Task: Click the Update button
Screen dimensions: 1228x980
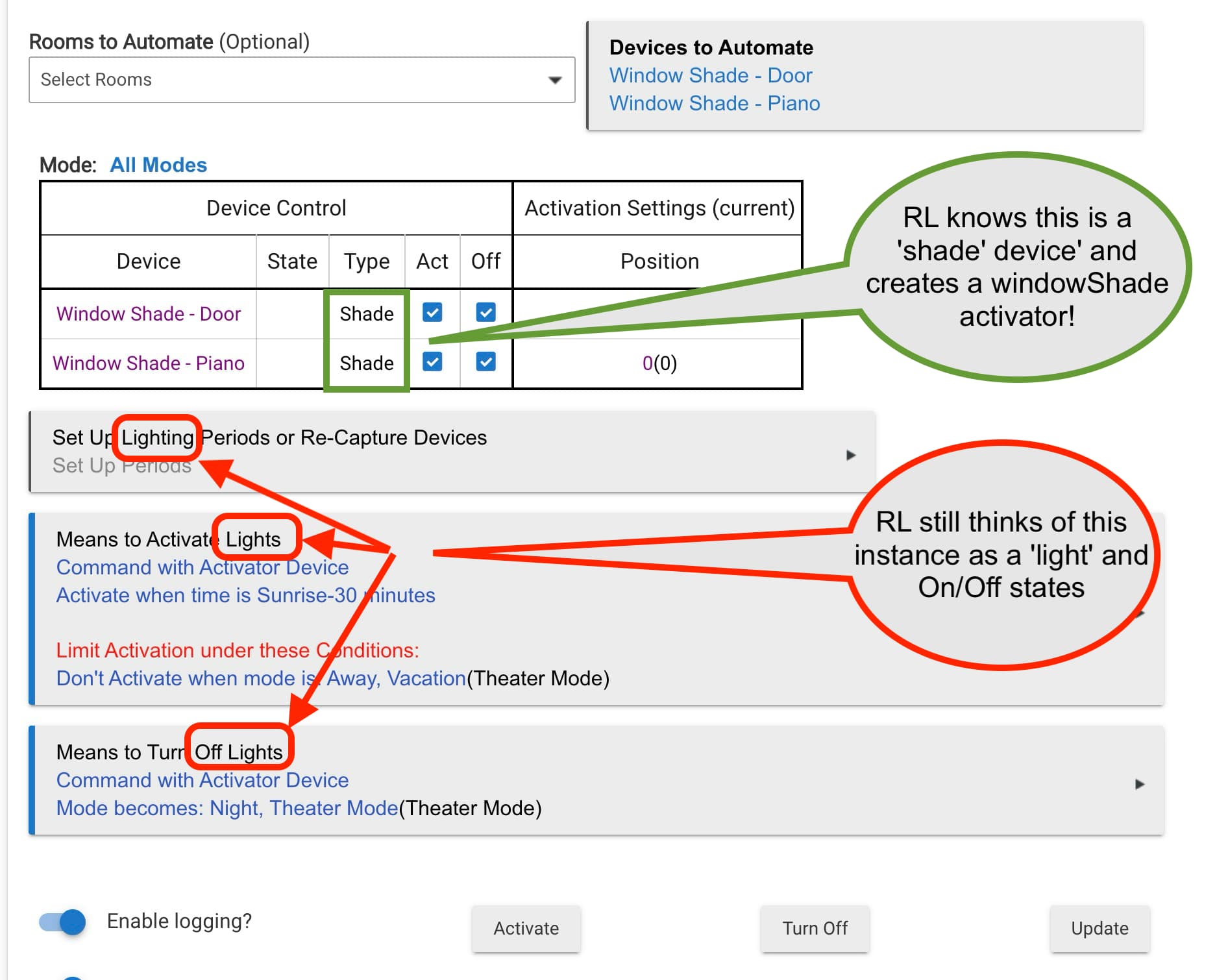Action: click(1099, 928)
